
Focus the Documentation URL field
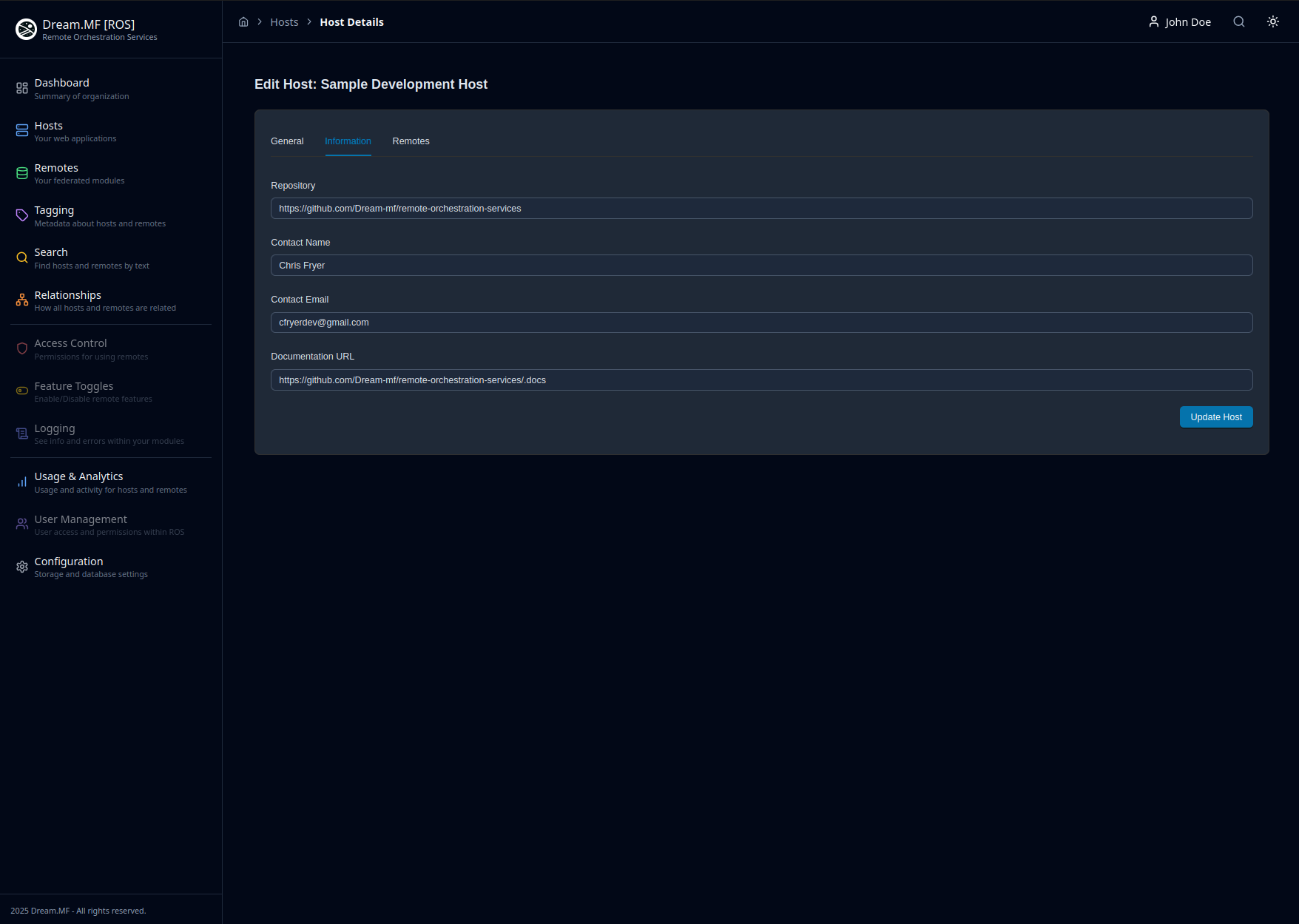pyautogui.click(x=761, y=380)
